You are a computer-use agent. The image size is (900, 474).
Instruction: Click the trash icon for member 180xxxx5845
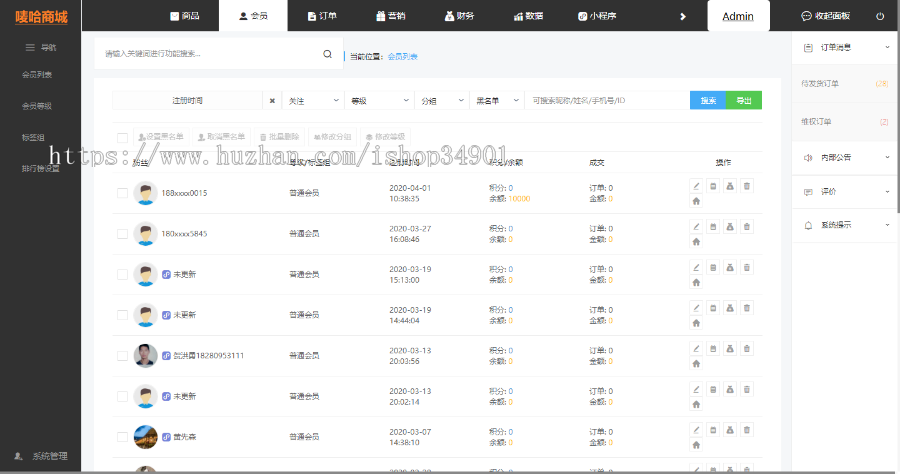point(747,227)
